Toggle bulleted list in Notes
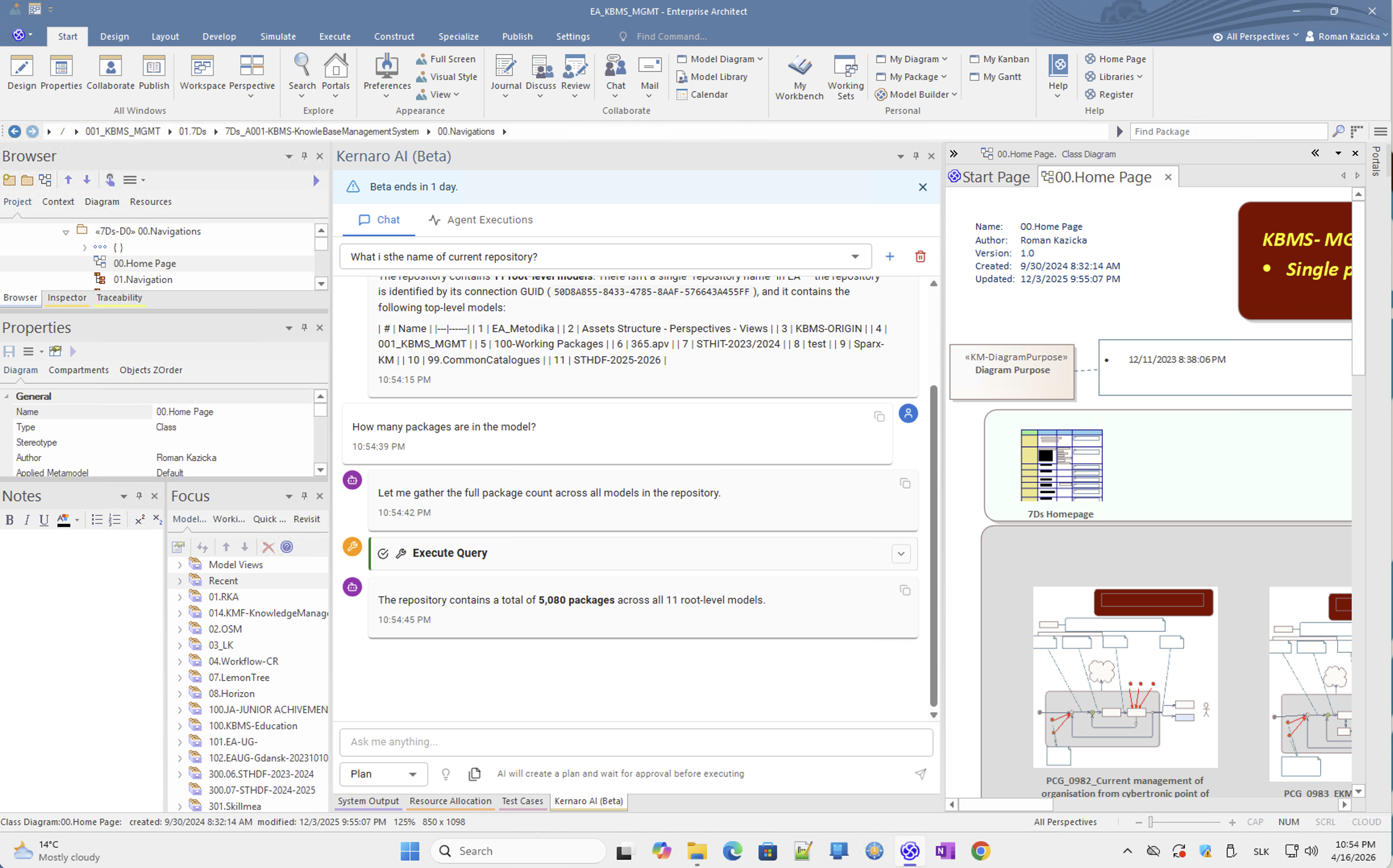The image size is (1393, 868). (x=96, y=520)
